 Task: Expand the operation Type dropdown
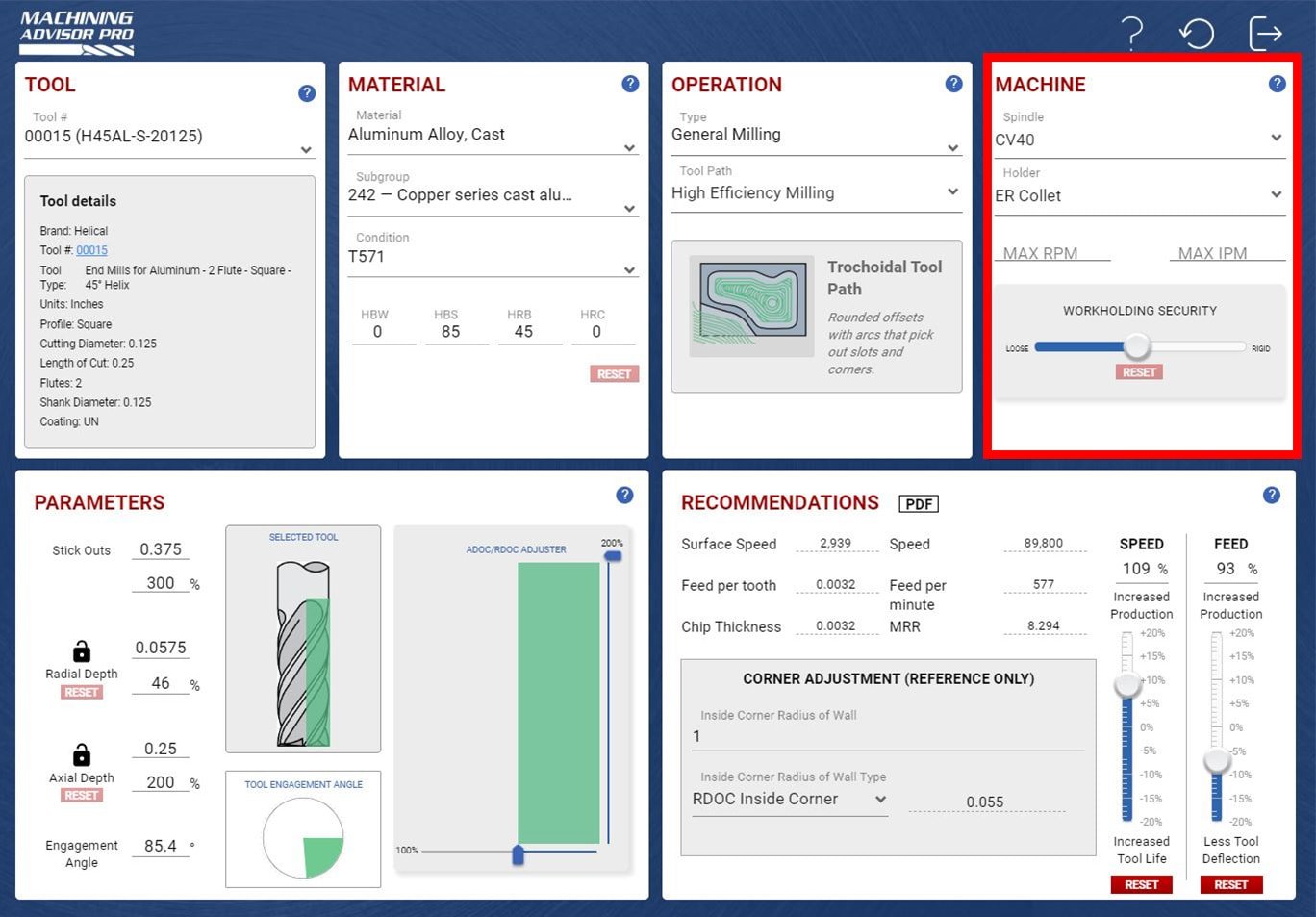(817, 136)
